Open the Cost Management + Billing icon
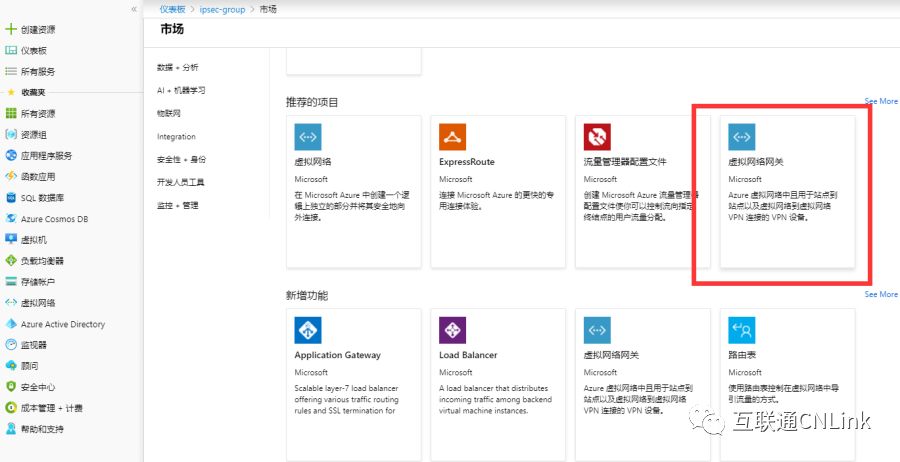Viewport: 900px width, 462px height. [10, 408]
